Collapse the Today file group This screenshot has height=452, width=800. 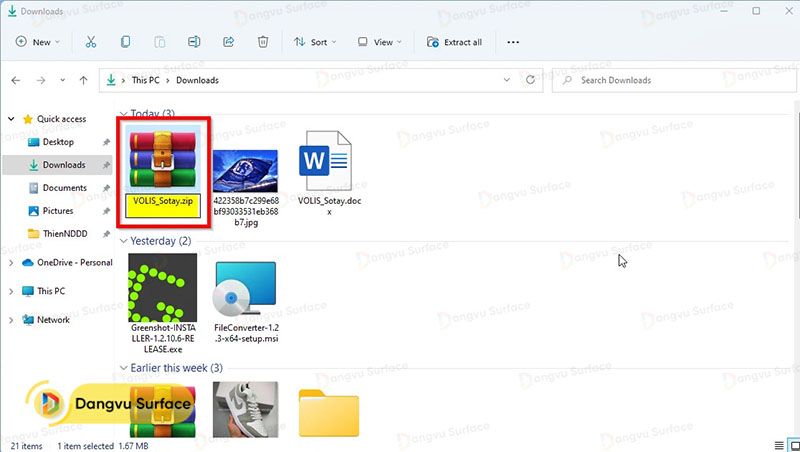pyautogui.click(x=124, y=113)
